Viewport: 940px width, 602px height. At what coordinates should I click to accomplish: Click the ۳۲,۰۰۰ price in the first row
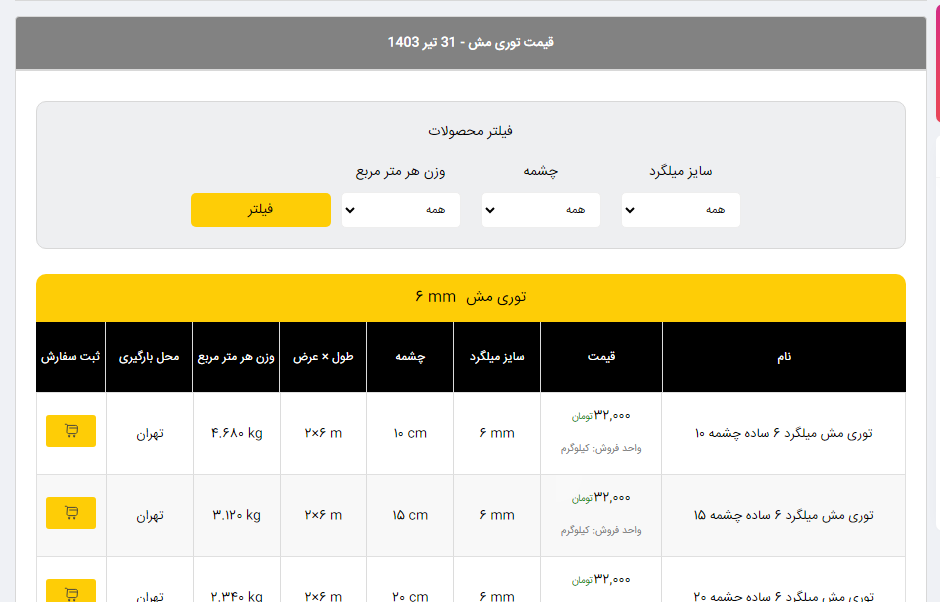pos(612,415)
